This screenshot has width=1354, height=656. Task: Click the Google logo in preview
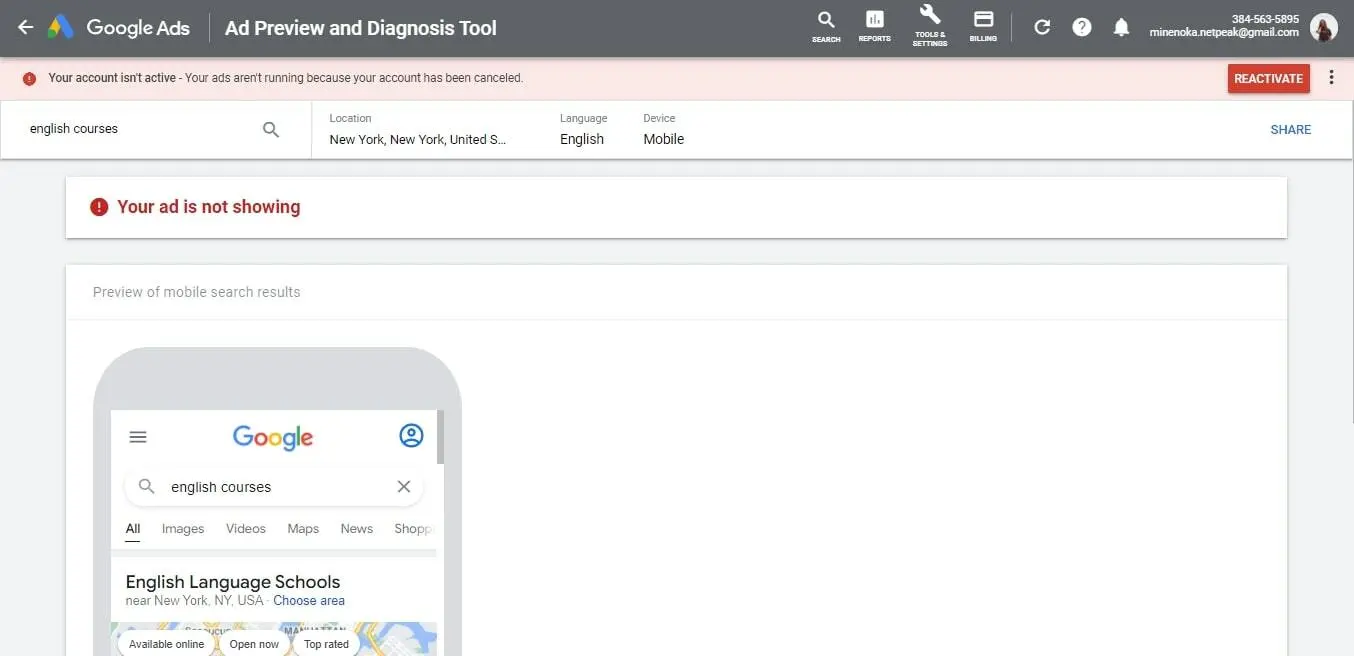[x=273, y=438]
